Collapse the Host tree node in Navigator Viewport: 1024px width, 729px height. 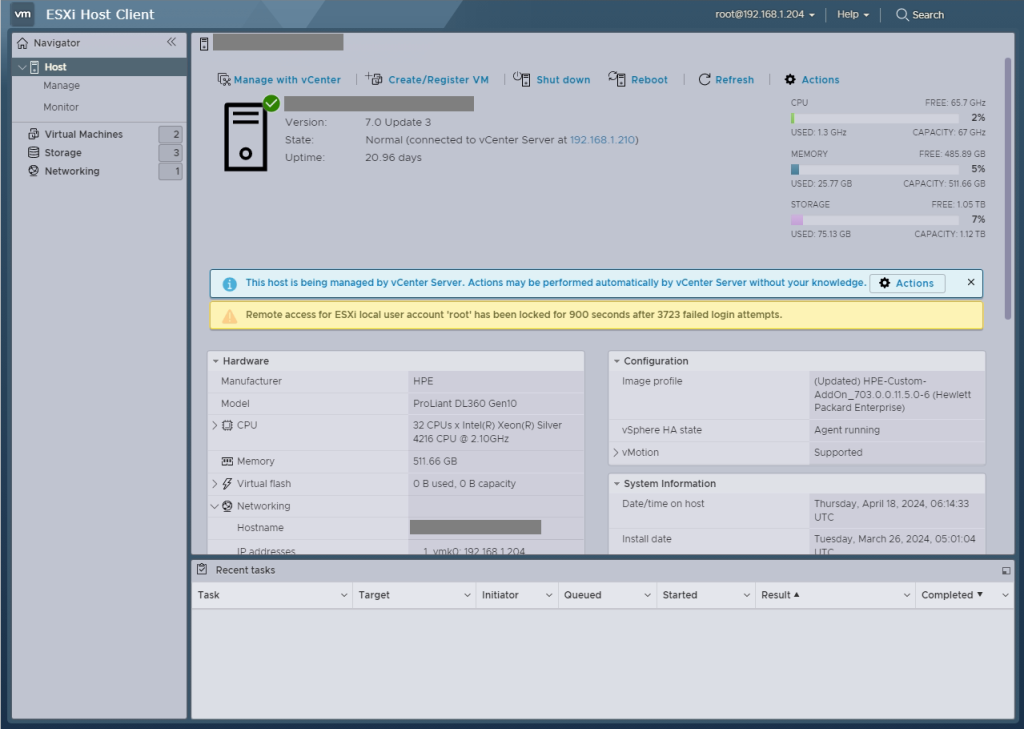(x=22, y=67)
